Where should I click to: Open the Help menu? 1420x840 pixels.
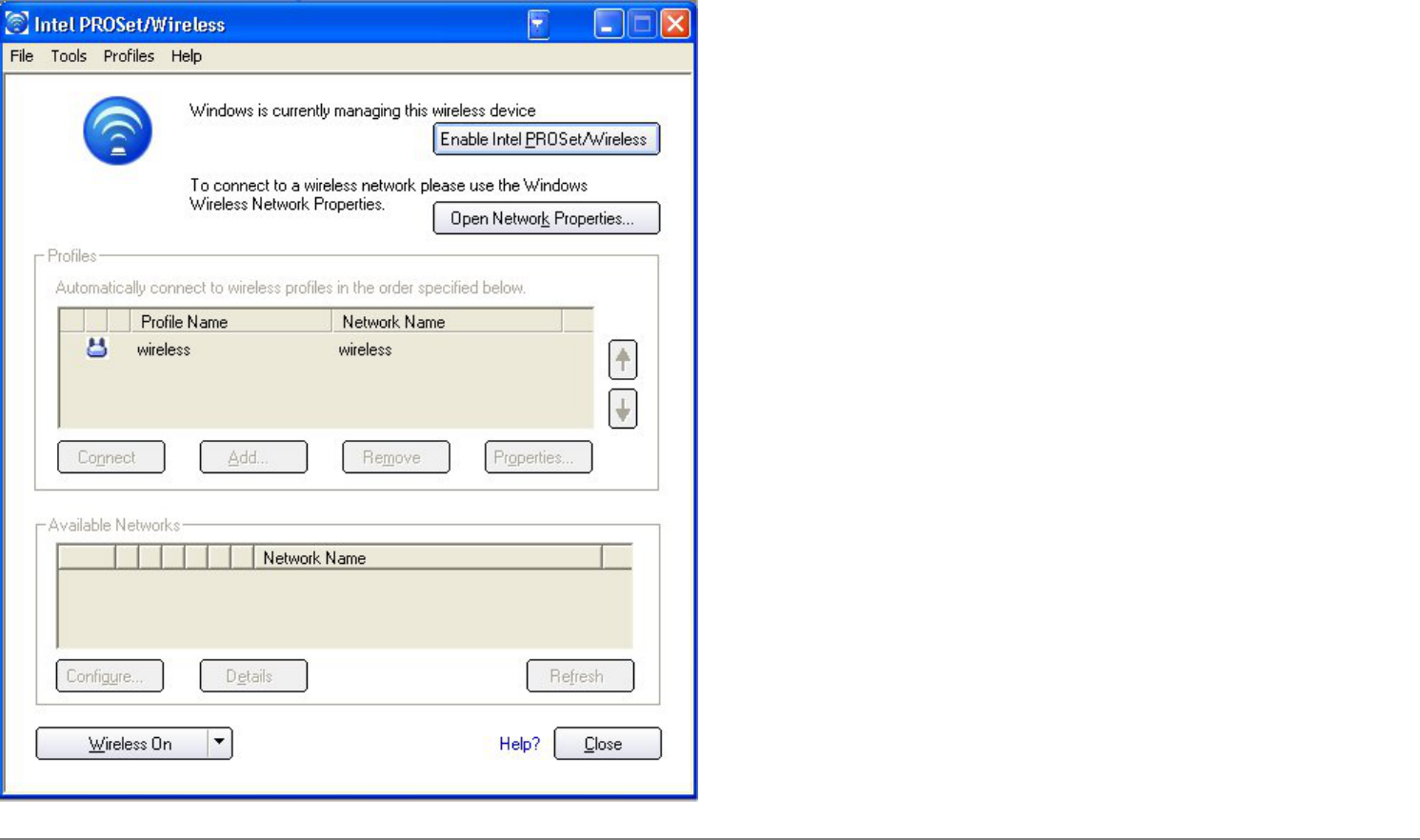(x=187, y=56)
